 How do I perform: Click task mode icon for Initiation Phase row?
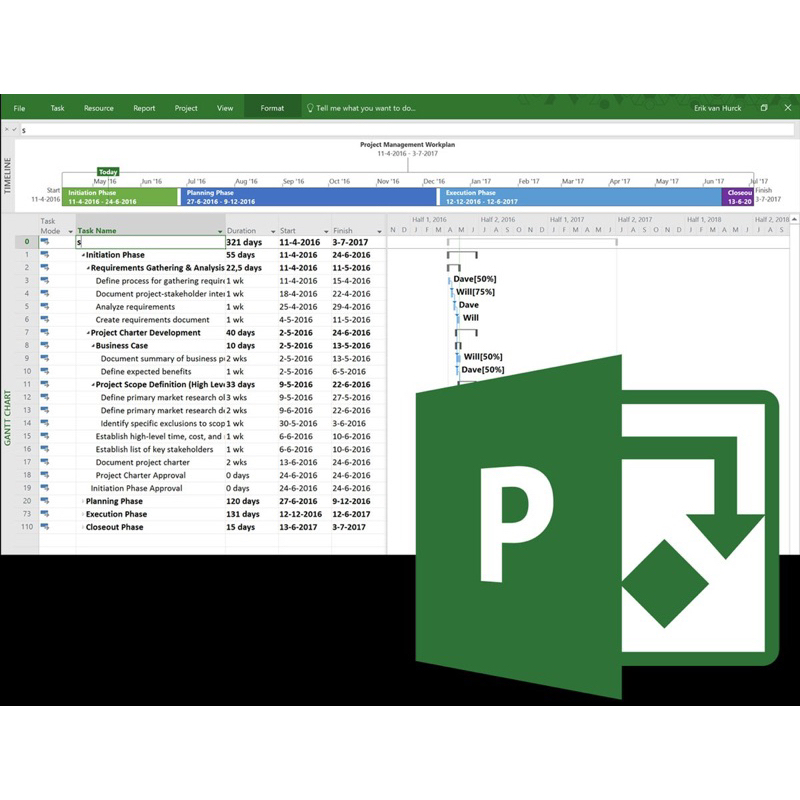point(45,255)
